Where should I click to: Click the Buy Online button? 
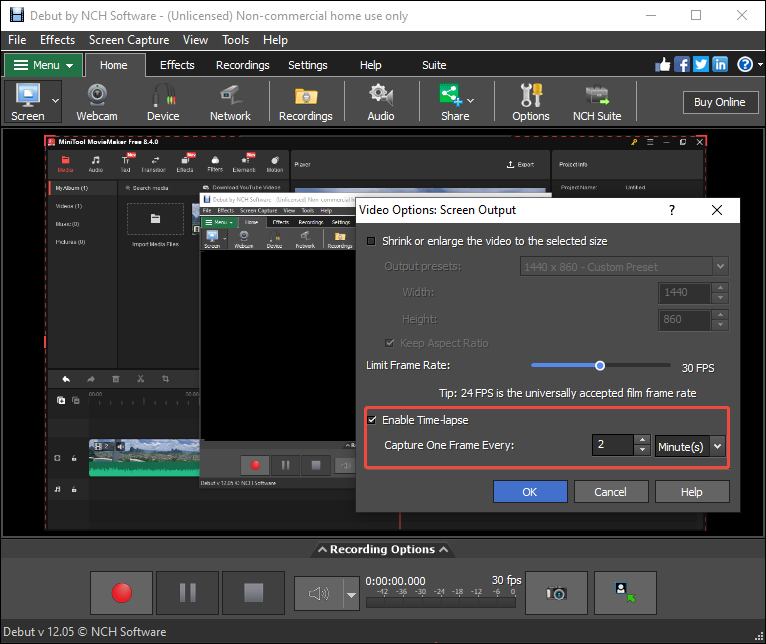(x=720, y=102)
